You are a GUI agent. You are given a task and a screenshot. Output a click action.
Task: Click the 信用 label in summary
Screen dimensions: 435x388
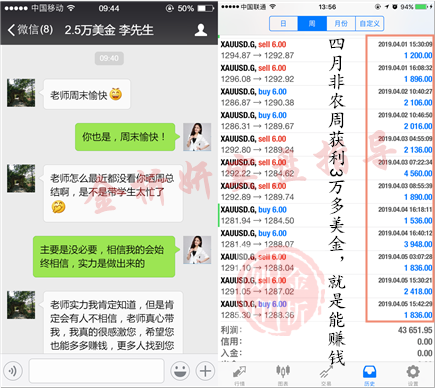coord(231,341)
